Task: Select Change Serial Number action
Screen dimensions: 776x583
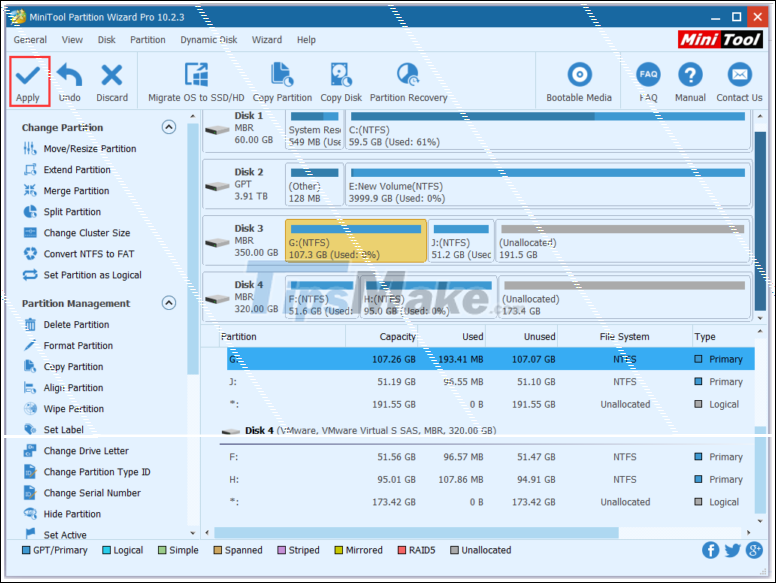Action: click(x=82, y=493)
